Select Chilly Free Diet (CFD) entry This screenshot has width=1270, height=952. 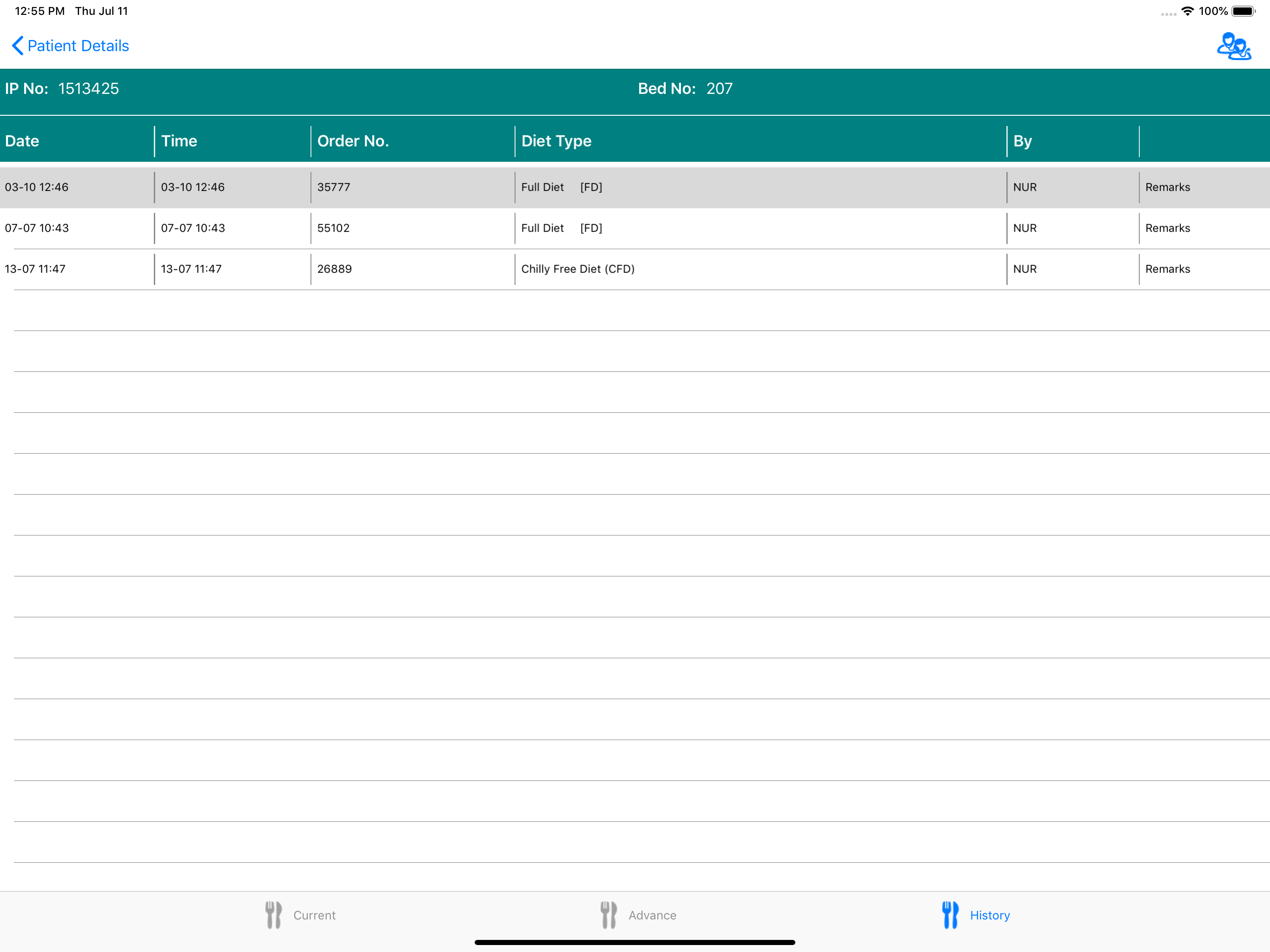[577, 269]
